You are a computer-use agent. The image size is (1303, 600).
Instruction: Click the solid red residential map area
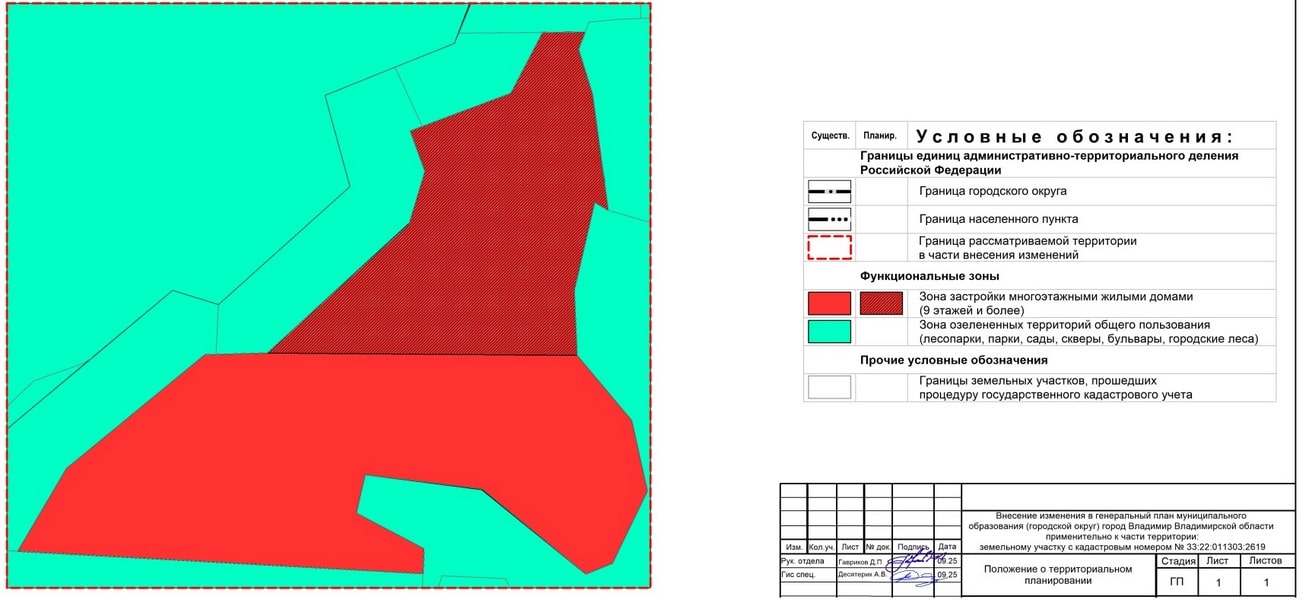[300, 450]
